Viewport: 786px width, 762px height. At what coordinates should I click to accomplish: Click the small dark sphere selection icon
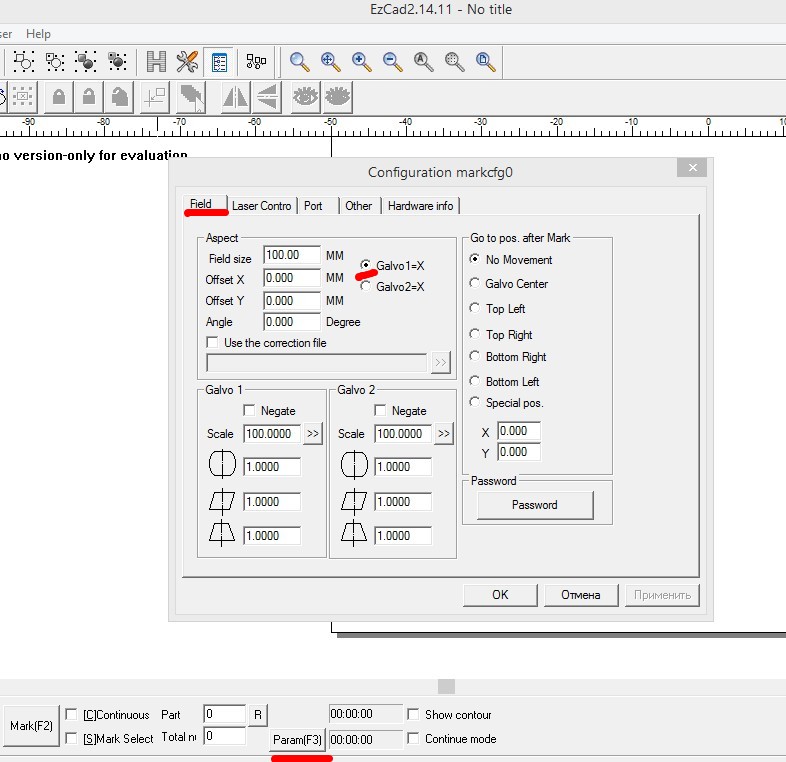pos(117,61)
